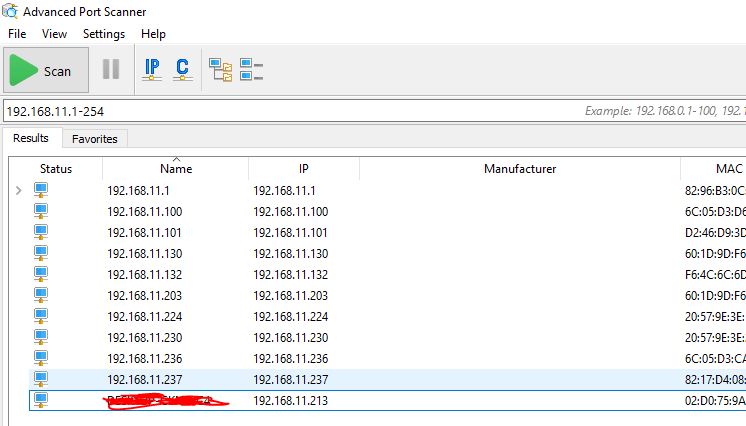Click the class C subnet icon
This screenshot has height=426, width=746.
click(x=183, y=69)
